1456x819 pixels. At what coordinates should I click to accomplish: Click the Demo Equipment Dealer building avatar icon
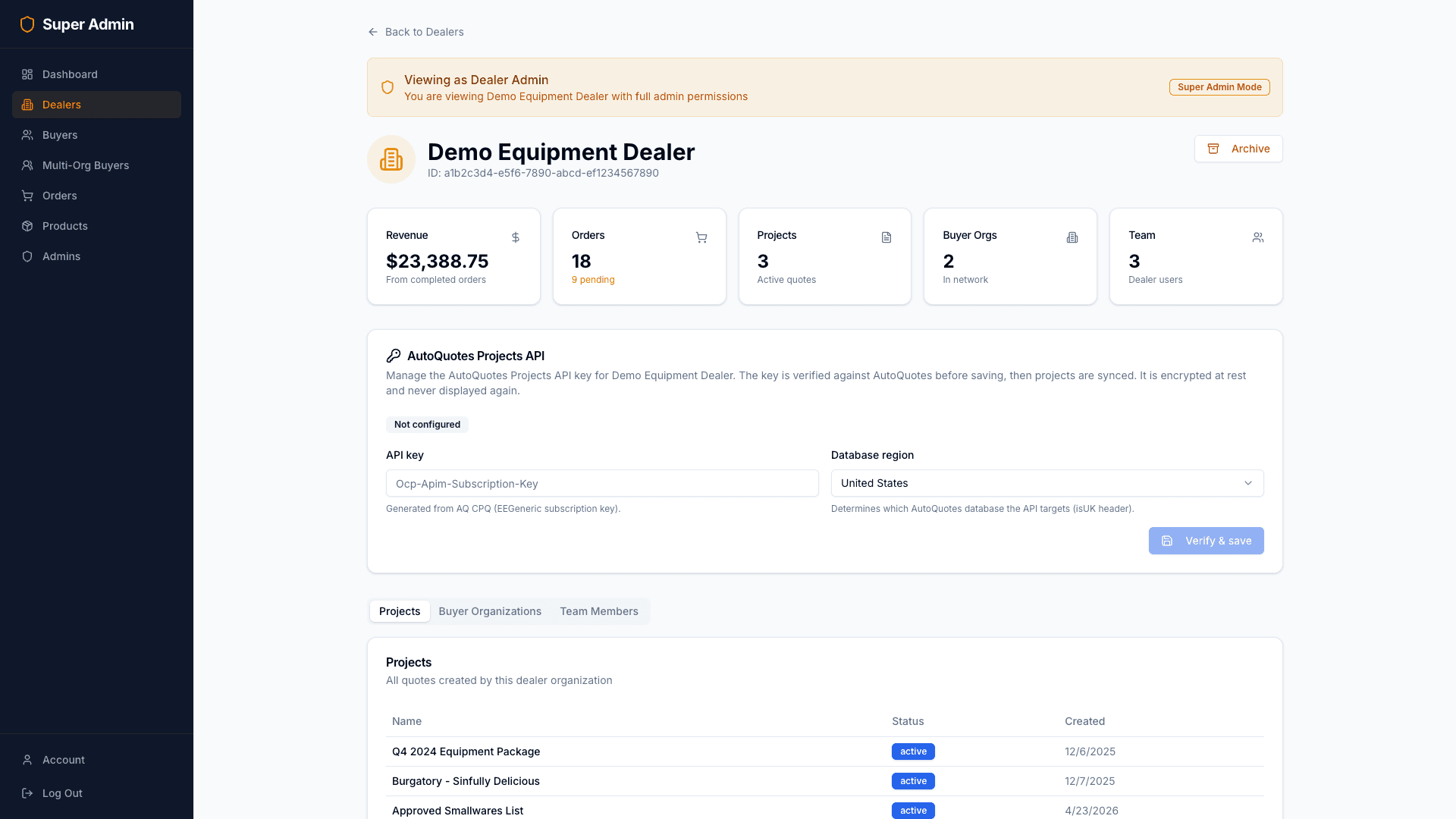coord(391,159)
